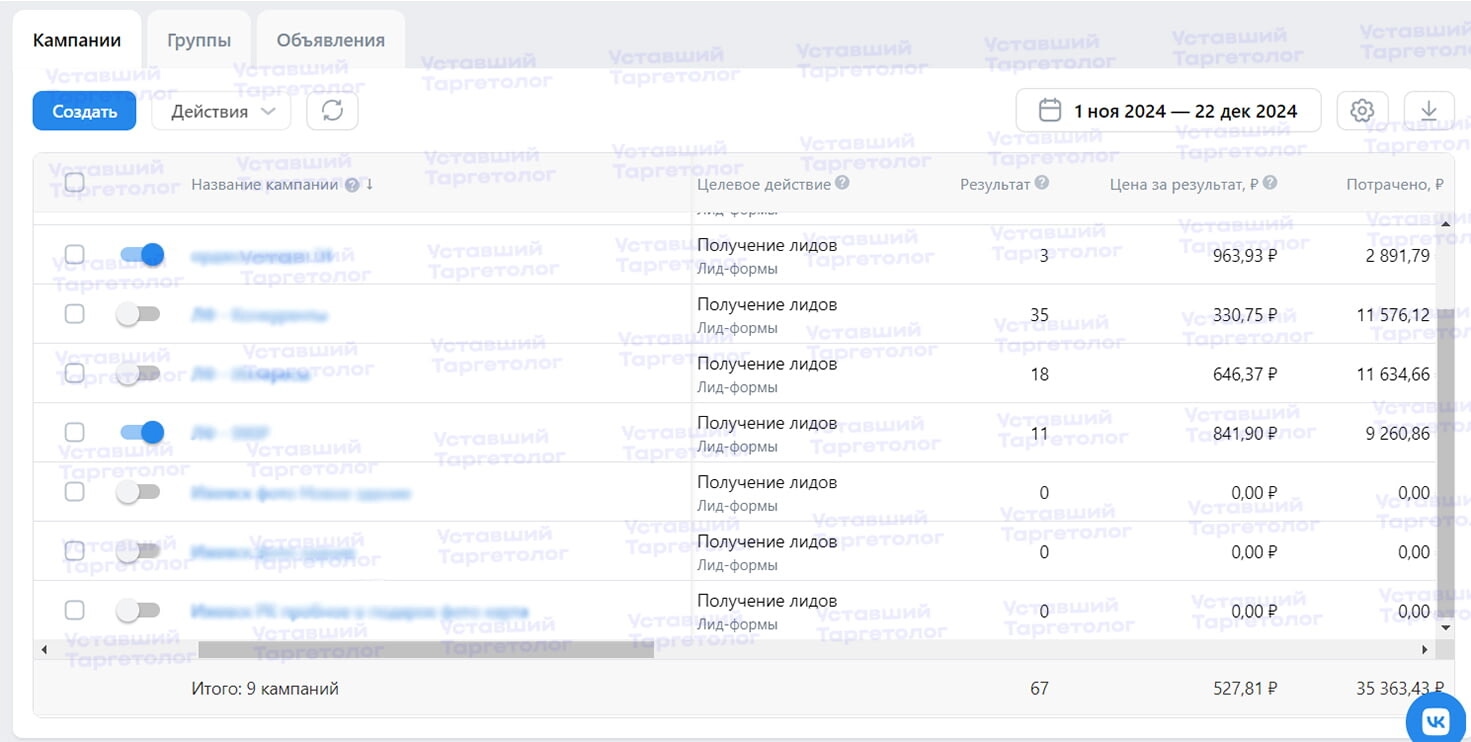1471x742 pixels.
Task: Sort by campaign name arrow
Action: coord(369,184)
